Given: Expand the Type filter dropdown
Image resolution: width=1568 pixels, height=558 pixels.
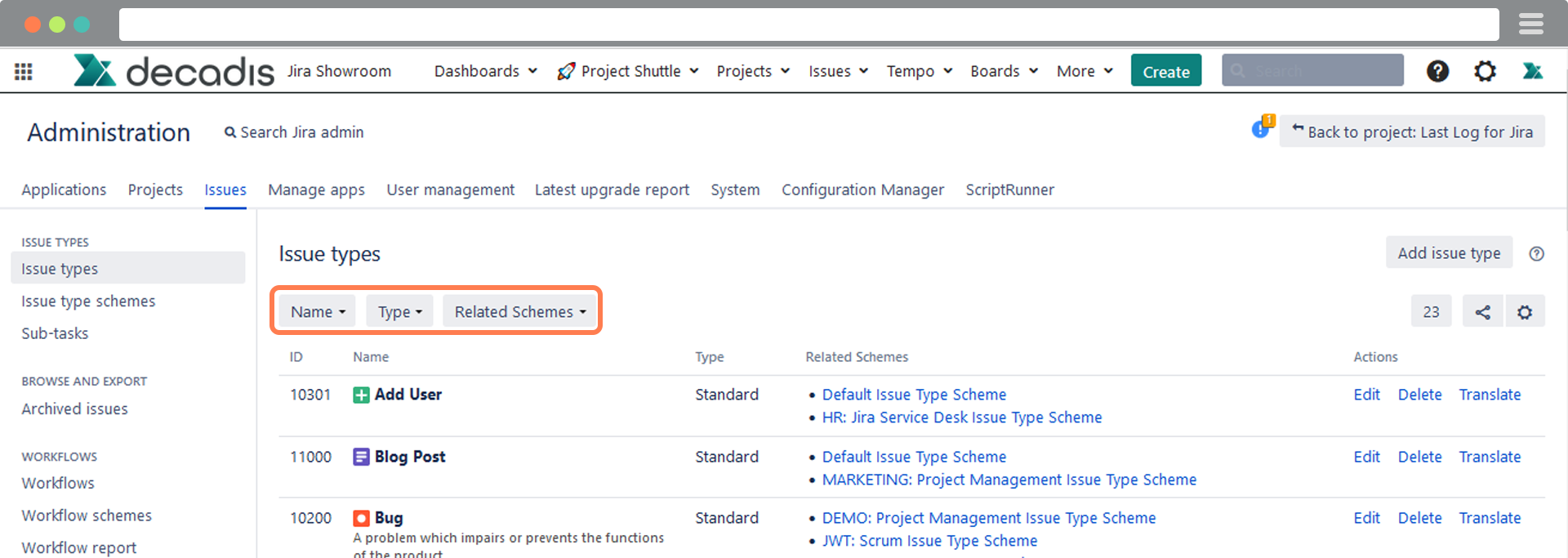Looking at the screenshot, I should tap(399, 312).
